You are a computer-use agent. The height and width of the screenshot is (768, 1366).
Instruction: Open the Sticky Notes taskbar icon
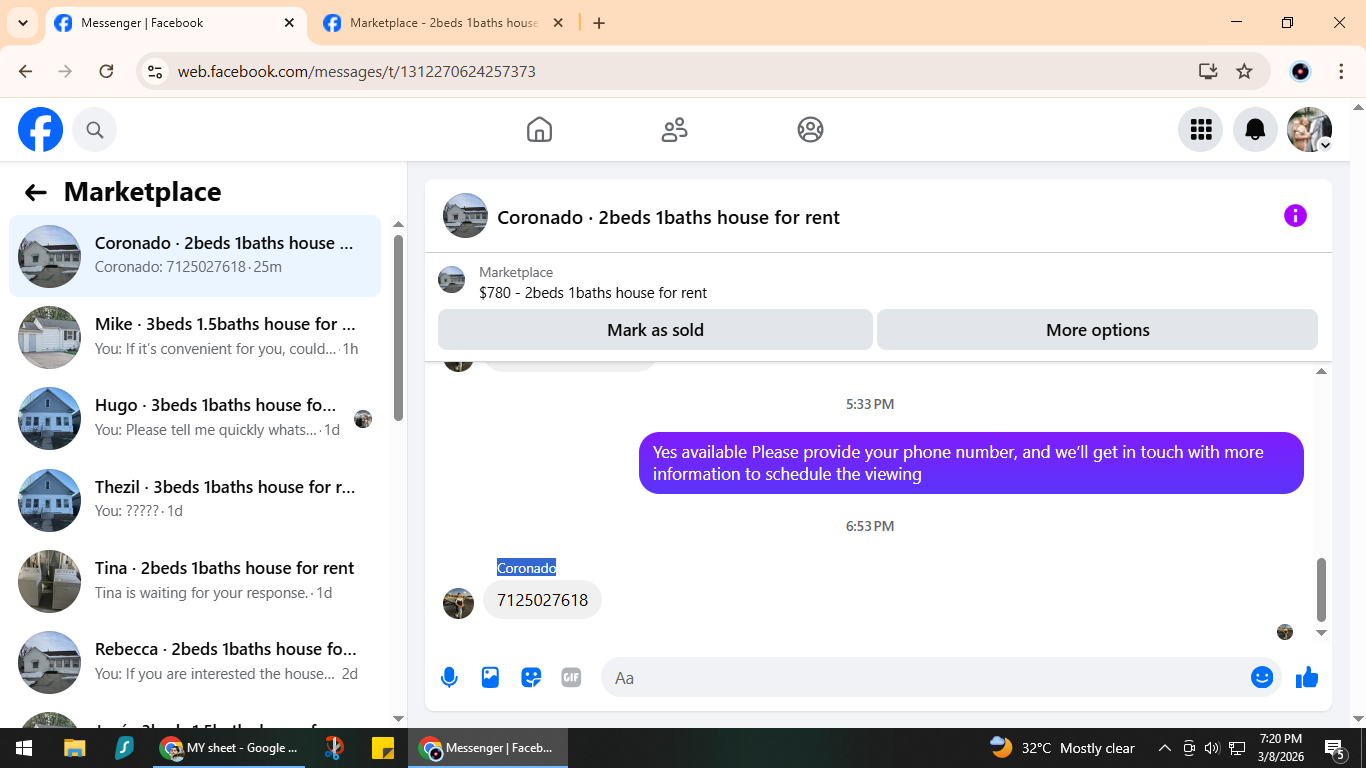tap(382, 748)
